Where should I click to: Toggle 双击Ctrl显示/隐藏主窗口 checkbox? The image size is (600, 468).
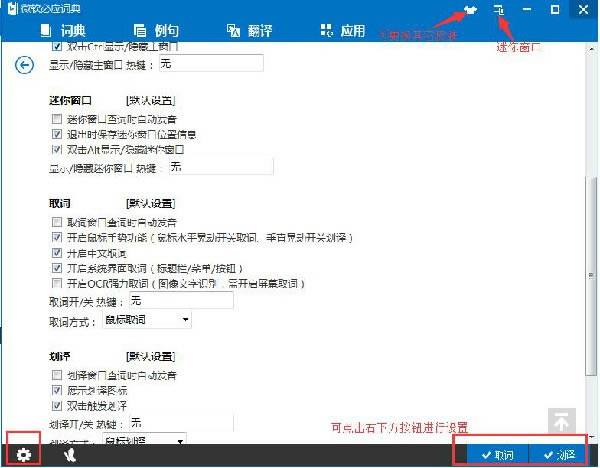point(57,46)
